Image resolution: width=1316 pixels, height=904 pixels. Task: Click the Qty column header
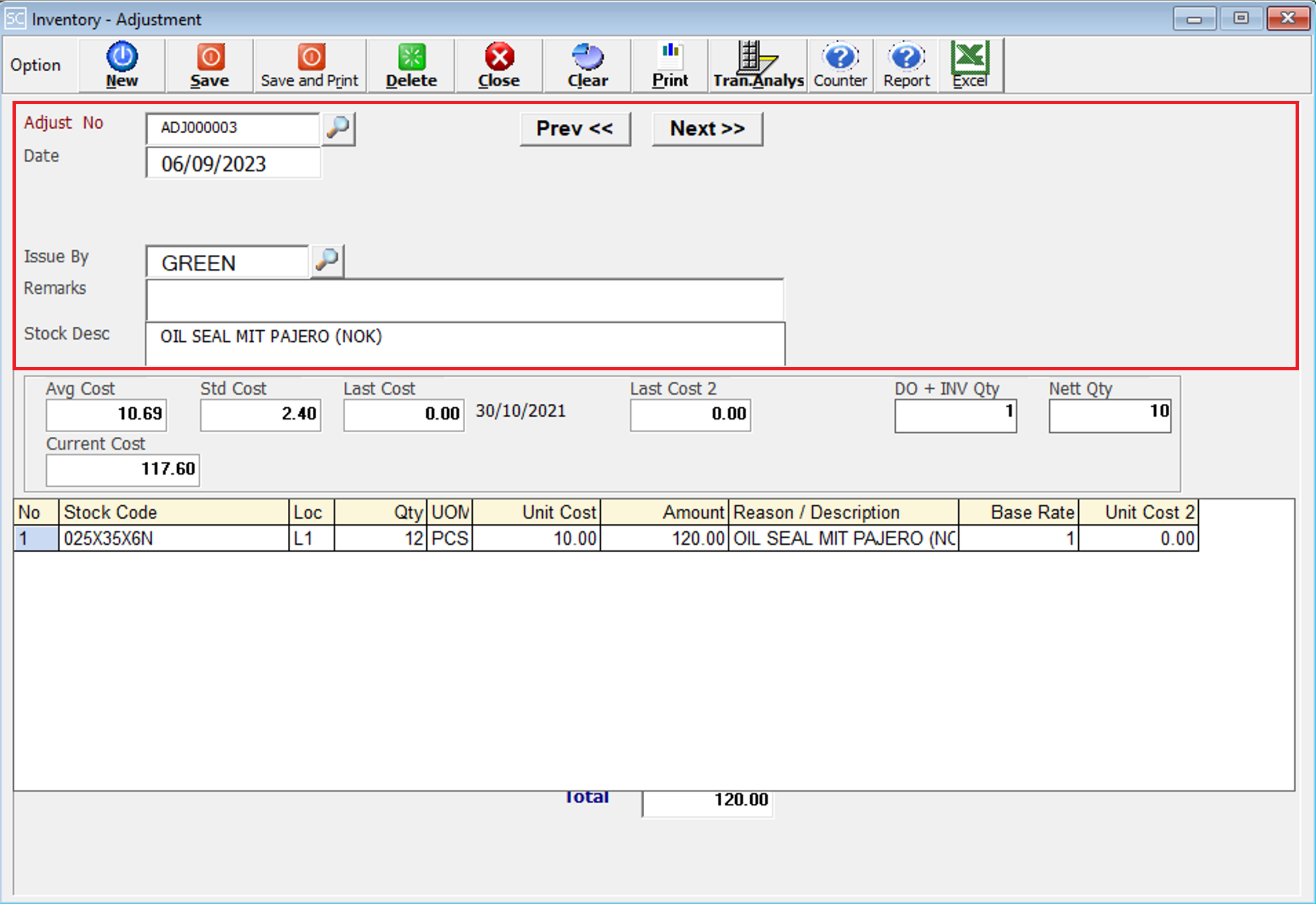(381, 512)
